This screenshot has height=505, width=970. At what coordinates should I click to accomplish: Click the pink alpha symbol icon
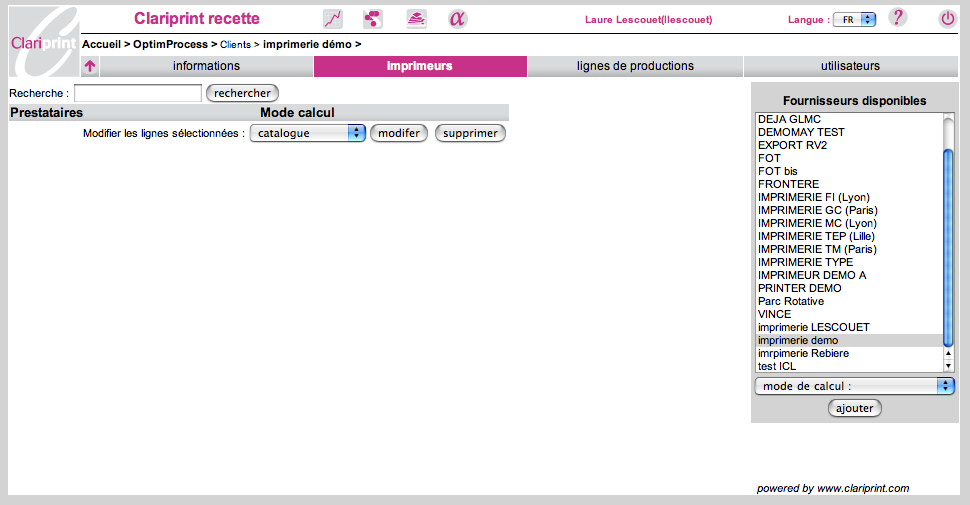tap(457, 19)
